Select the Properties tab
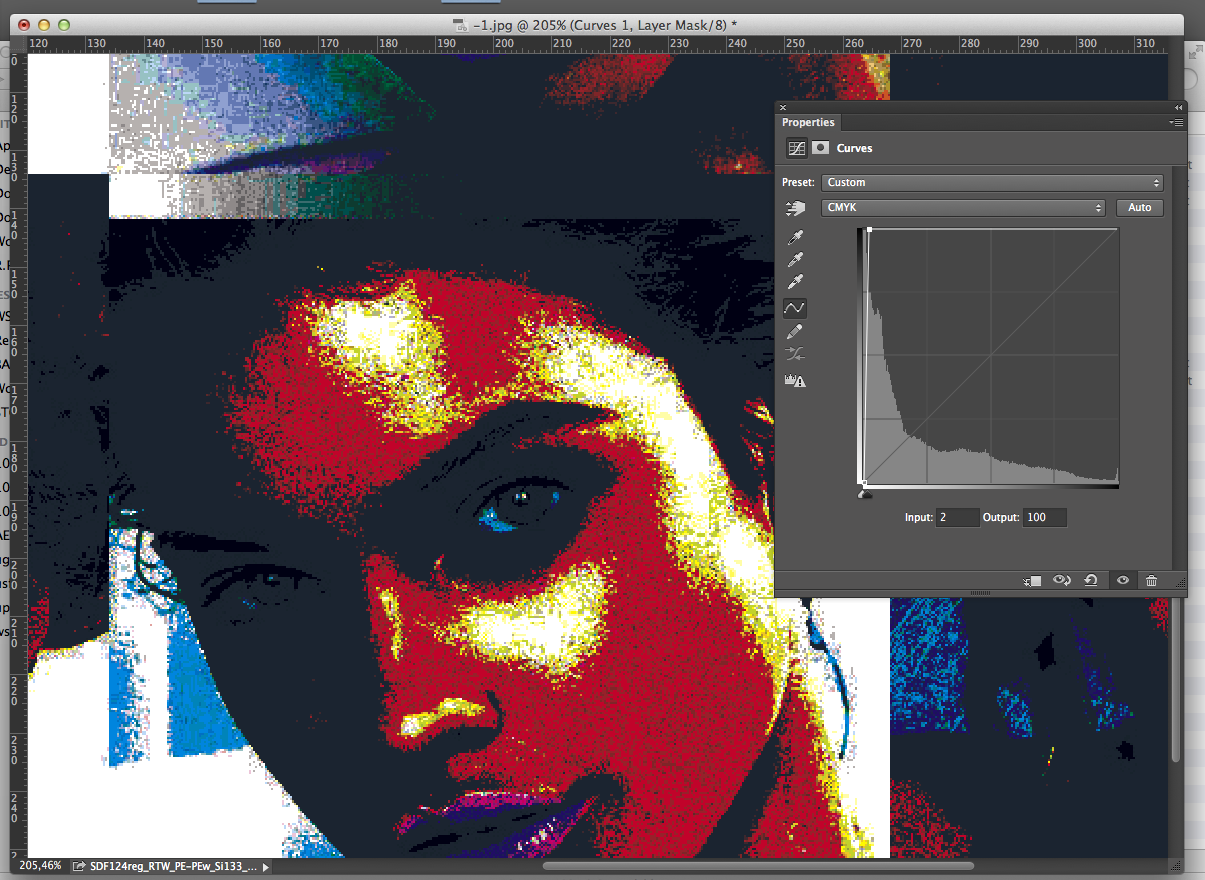 (808, 122)
